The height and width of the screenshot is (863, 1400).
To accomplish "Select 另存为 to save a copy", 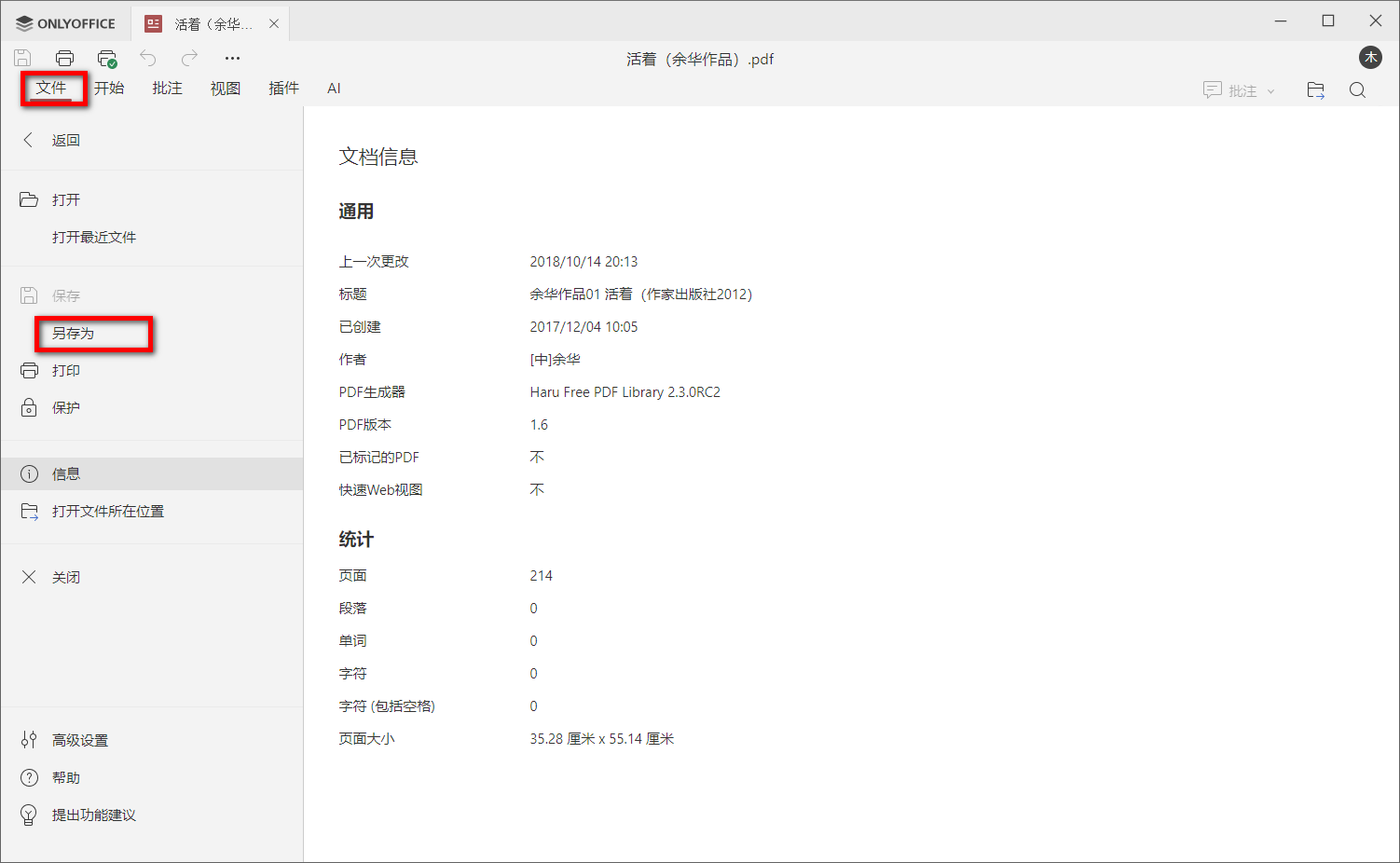I will click(93, 333).
